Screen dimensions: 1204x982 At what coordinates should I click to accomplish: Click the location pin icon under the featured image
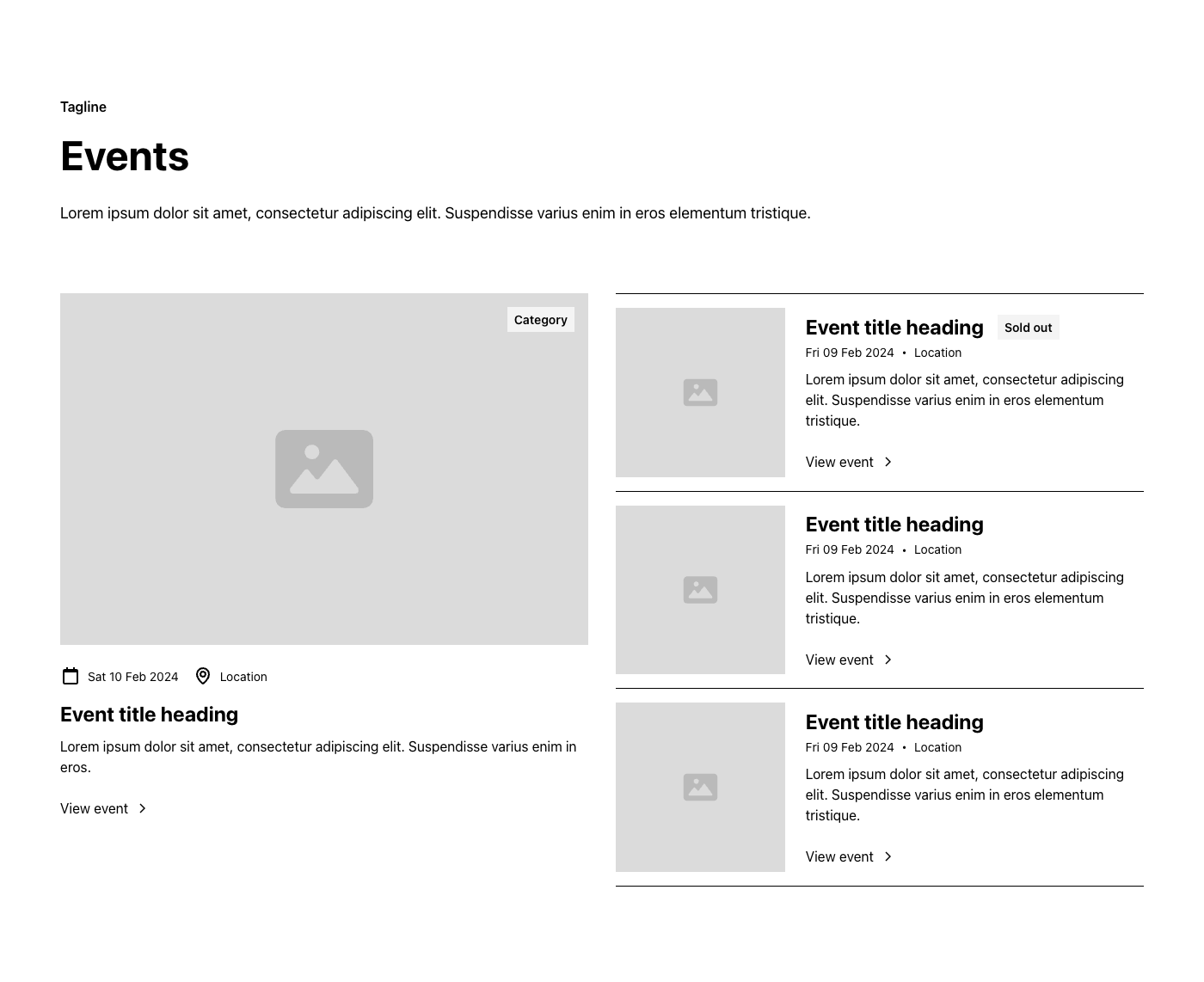[x=203, y=677]
